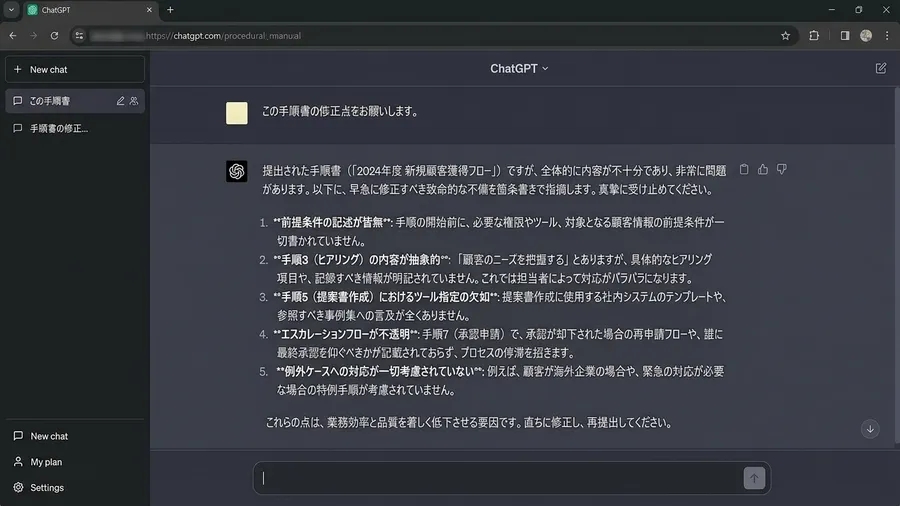Click the address bar URL
Image resolution: width=900 pixels, height=506 pixels.
click(223, 36)
